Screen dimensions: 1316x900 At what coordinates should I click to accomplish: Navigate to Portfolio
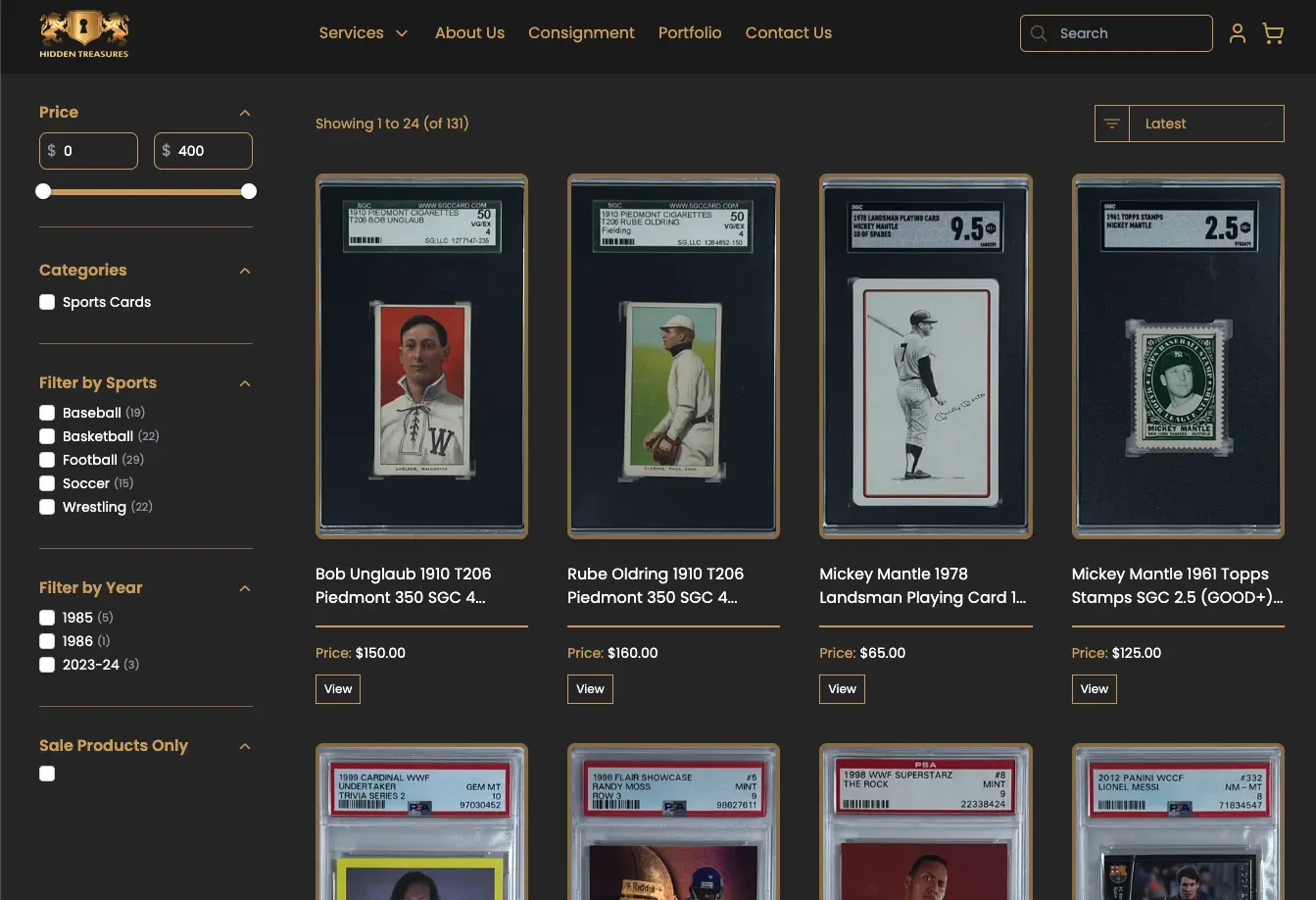click(690, 33)
